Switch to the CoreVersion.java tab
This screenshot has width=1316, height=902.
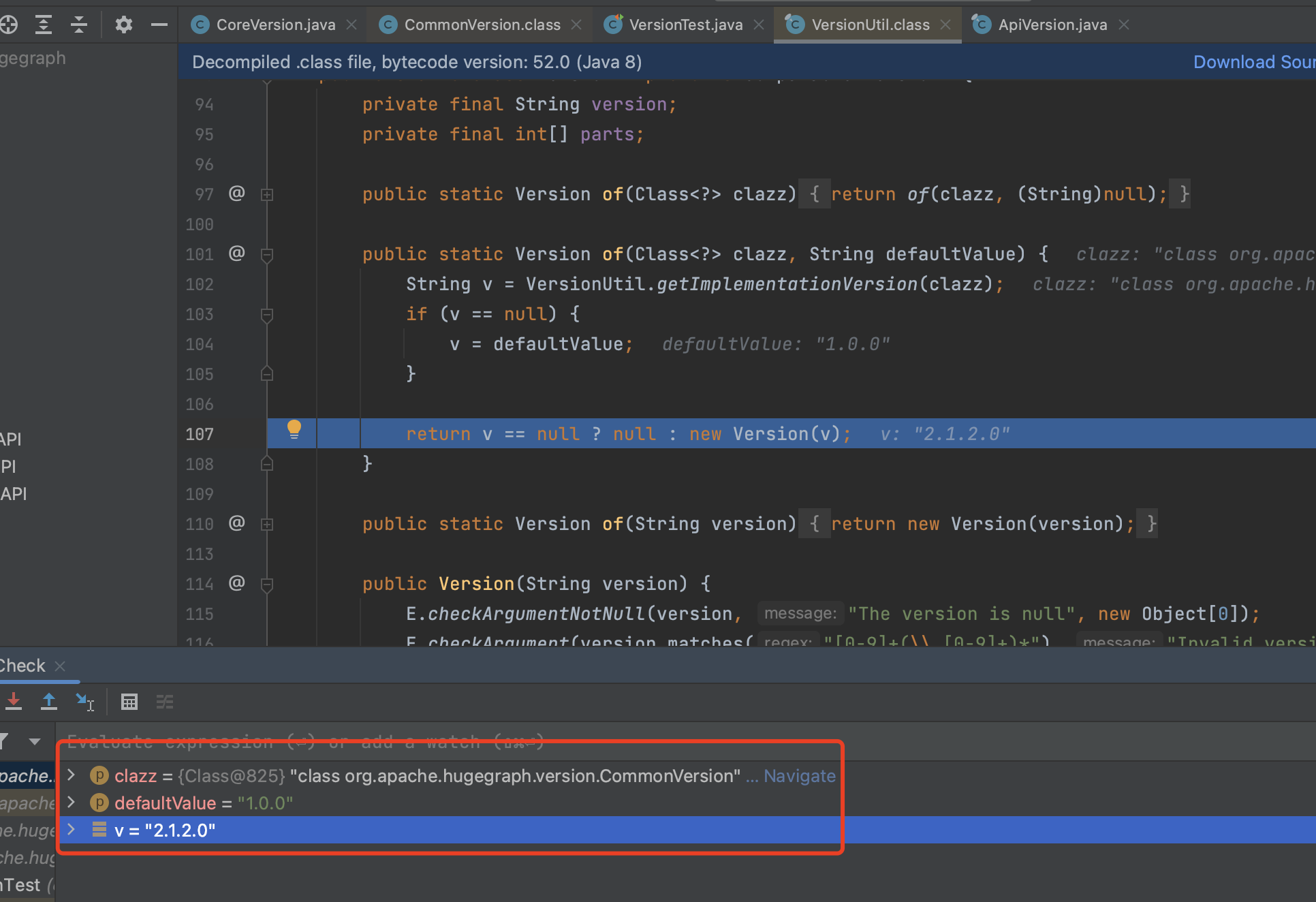click(275, 25)
